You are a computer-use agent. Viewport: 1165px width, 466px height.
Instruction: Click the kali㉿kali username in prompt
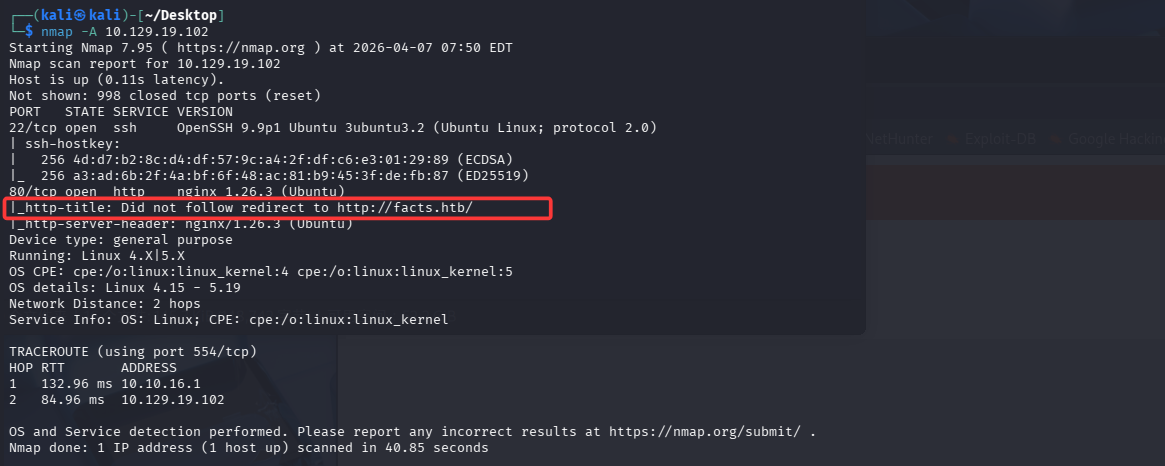pyautogui.click(x=81, y=16)
